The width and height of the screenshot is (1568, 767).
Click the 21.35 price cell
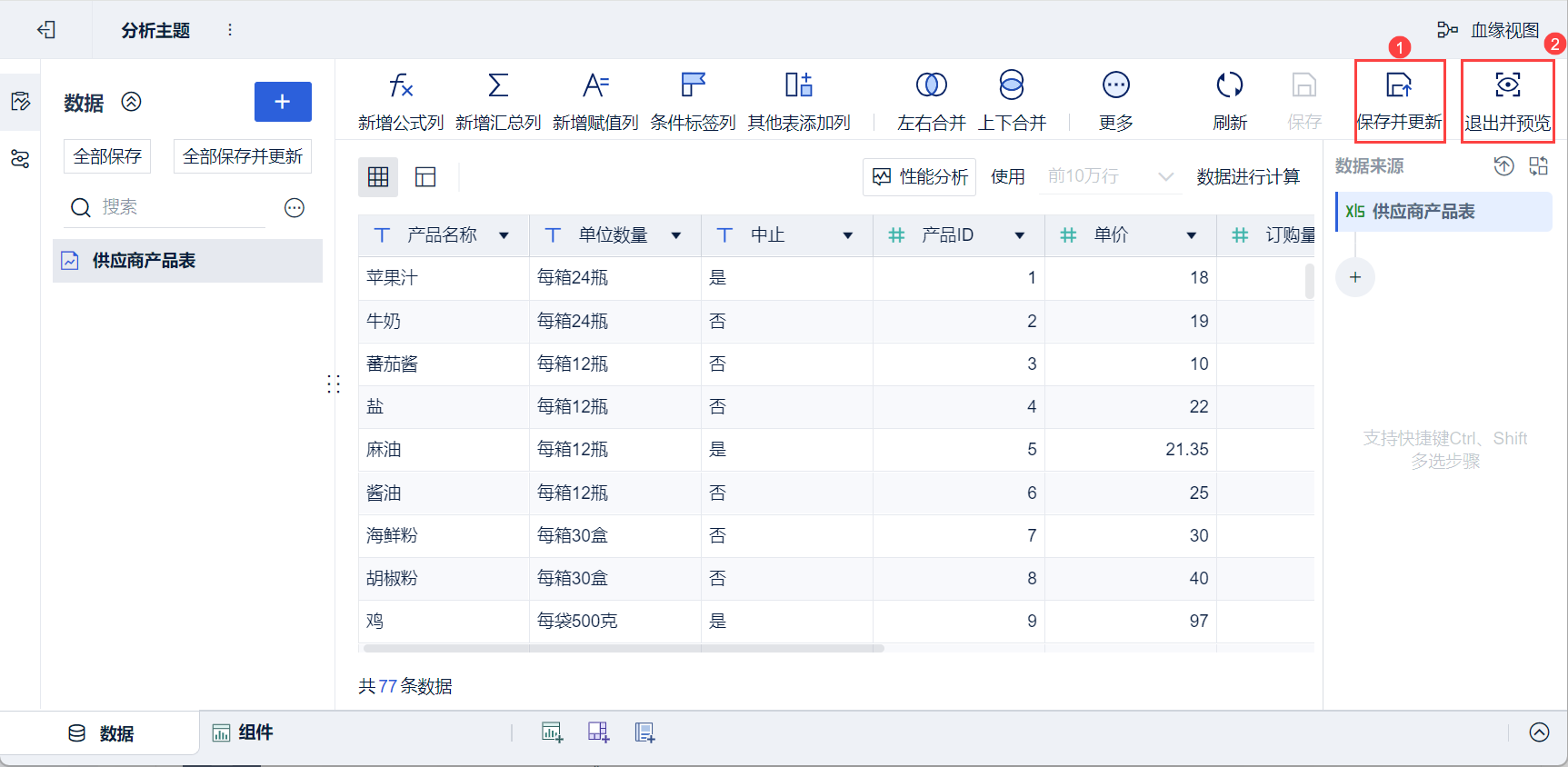pos(1131,450)
